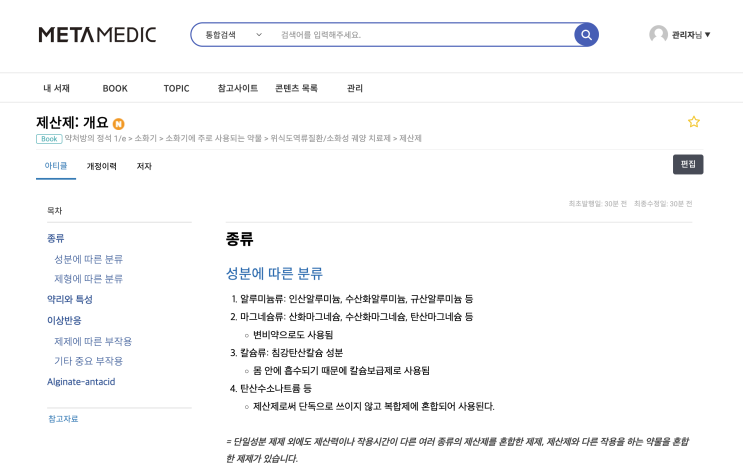Open the 통합검색 search category dropdown

pyautogui.click(x=234, y=35)
